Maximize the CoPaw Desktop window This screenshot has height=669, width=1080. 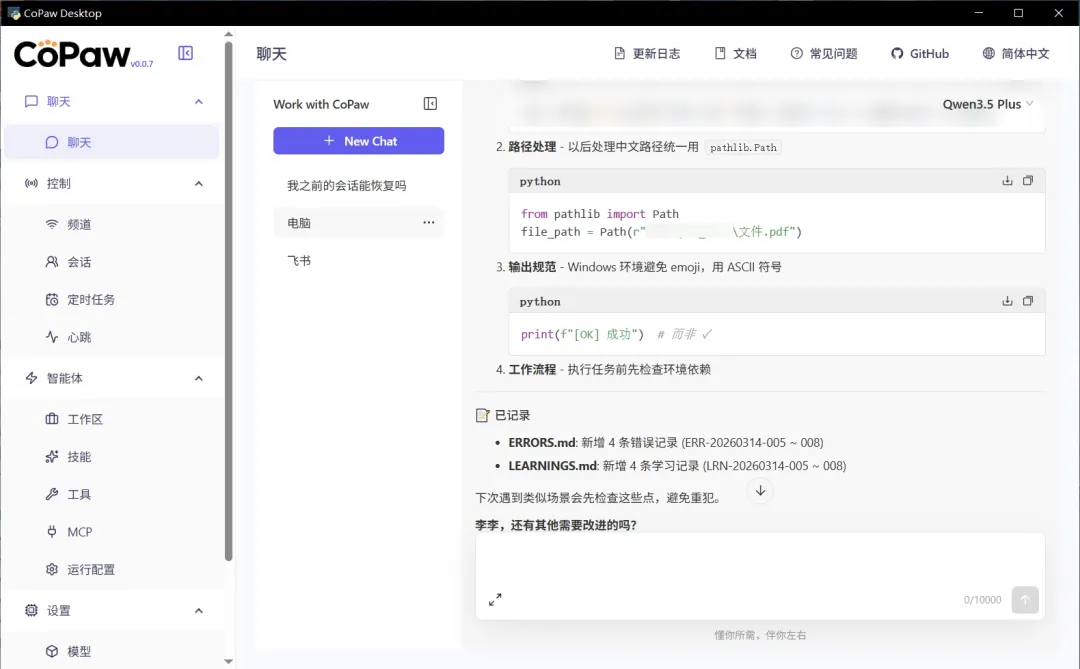[x=1018, y=13]
